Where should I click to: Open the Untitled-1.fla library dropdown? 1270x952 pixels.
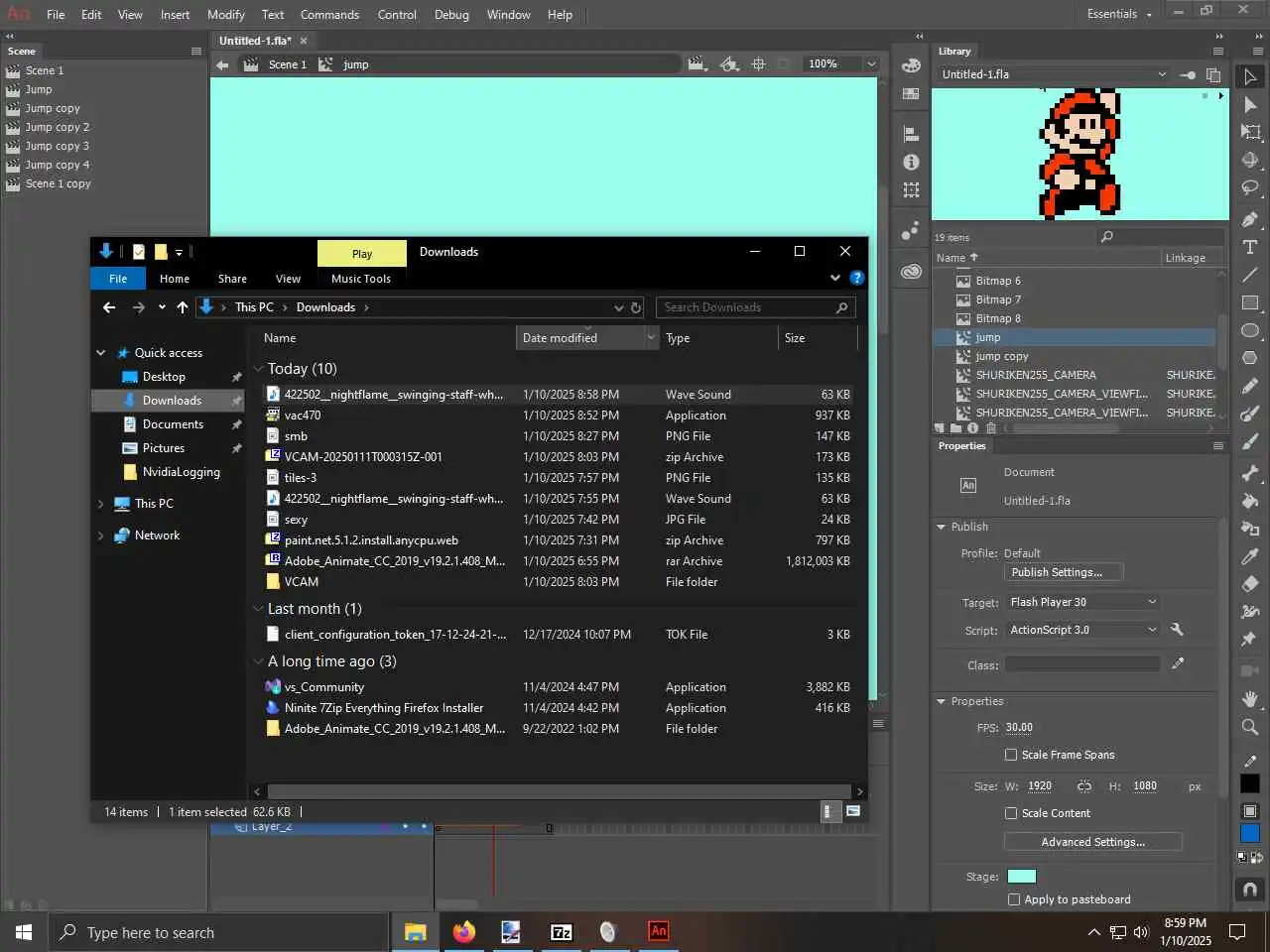click(1054, 74)
